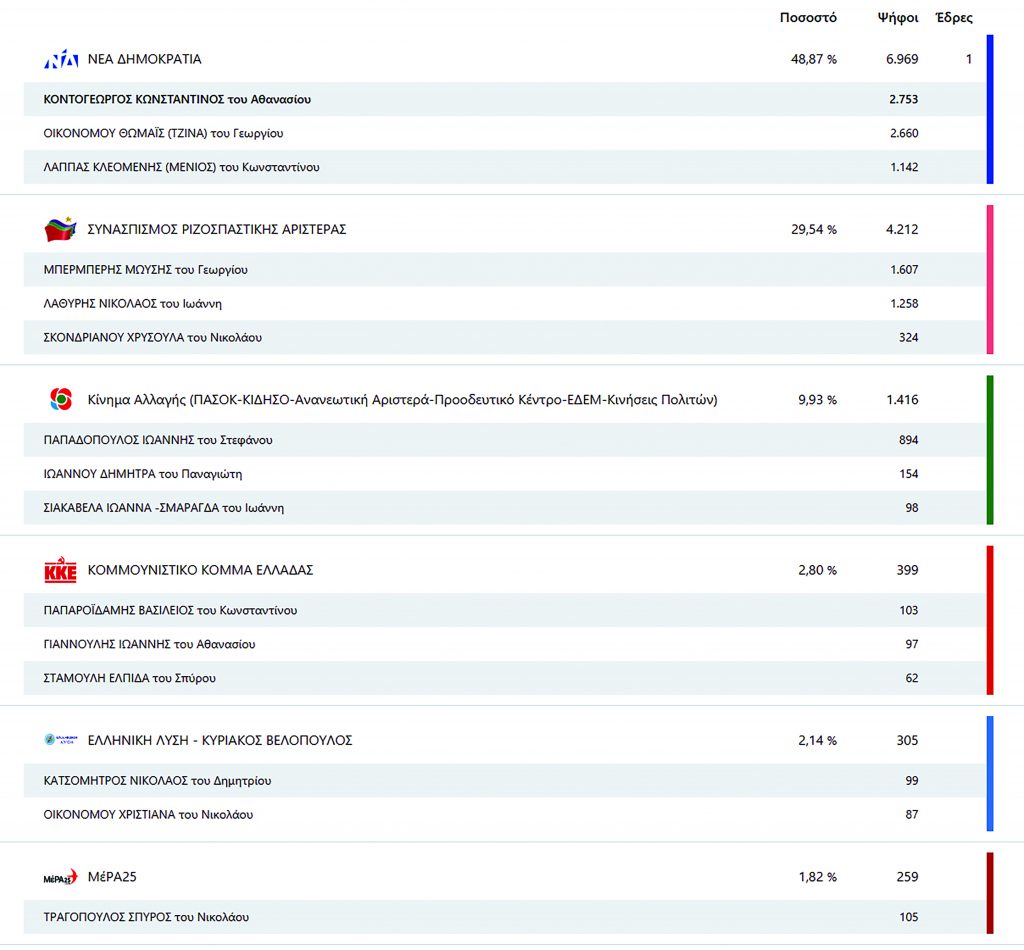This screenshot has width=1024, height=950.
Task: Select the ΝΕΑ ΔΗΜΟΚΡΑΤΙΑ party name
Action: [x=145, y=60]
